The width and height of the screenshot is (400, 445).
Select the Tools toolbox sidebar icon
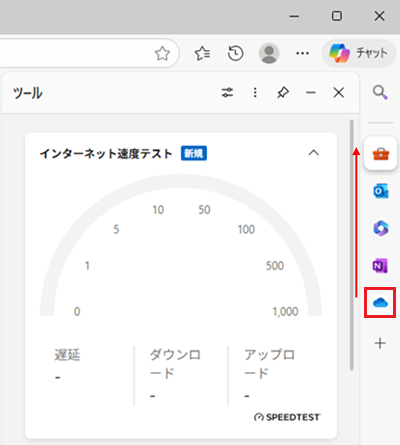pos(381,154)
